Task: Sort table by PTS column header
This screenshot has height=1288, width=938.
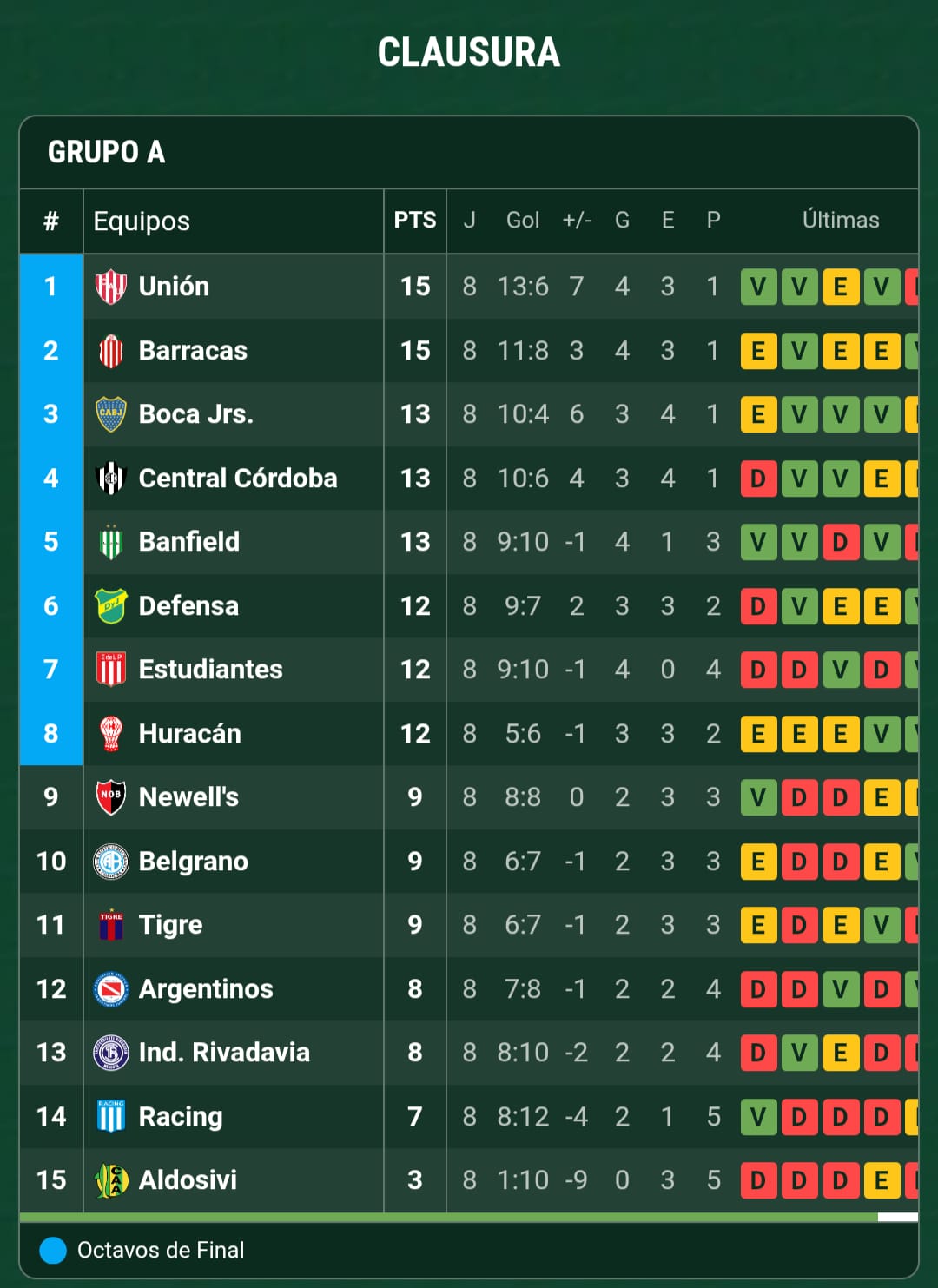Action: [414, 221]
